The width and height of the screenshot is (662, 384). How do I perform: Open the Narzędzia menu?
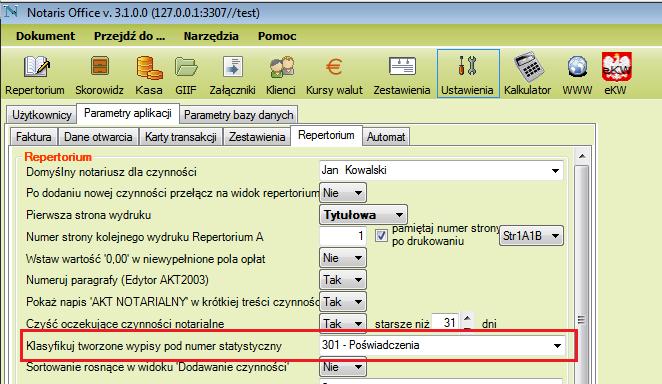211,36
